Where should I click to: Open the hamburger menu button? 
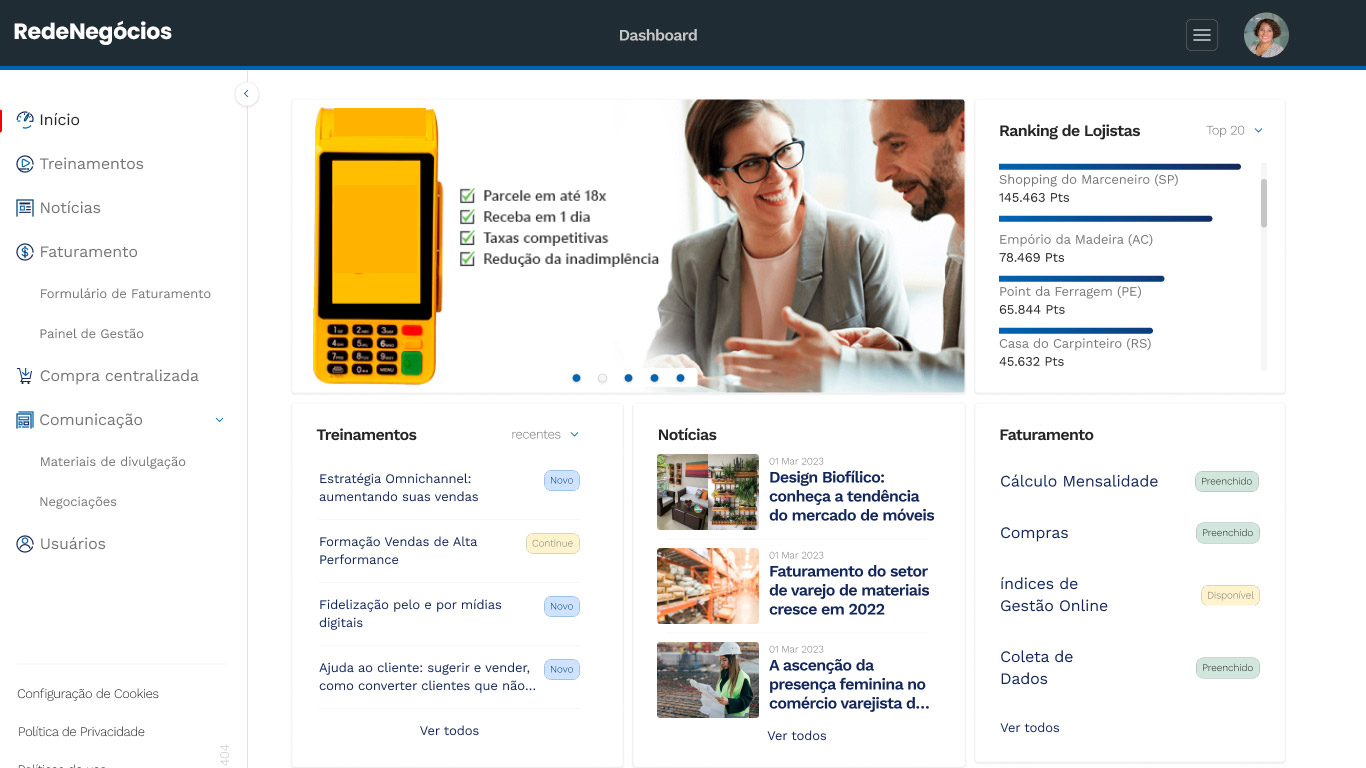pos(1202,35)
